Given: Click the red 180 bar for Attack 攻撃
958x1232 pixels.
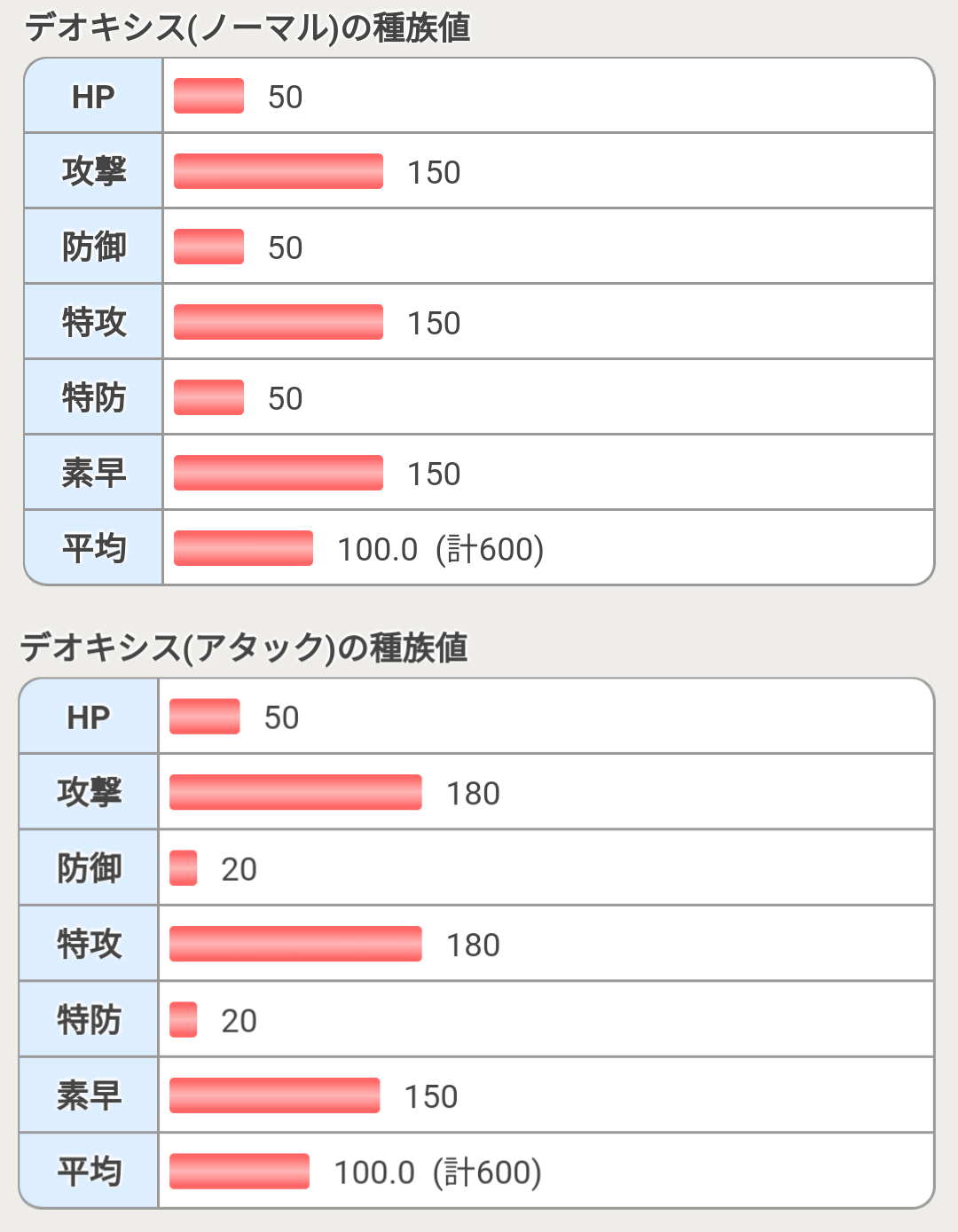Looking at the screenshot, I should click(295, 792).
